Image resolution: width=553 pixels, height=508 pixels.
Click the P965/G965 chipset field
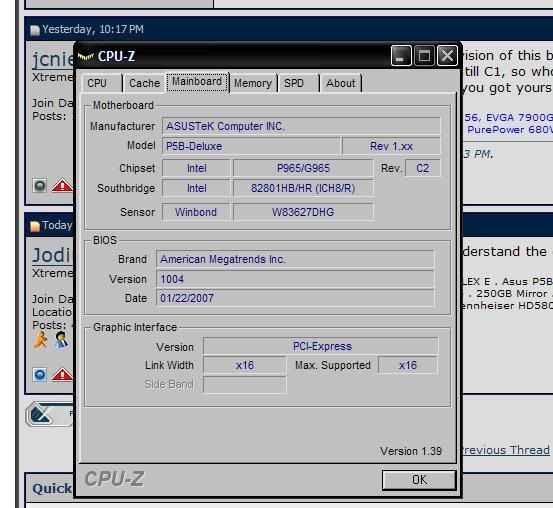[303, 168]
